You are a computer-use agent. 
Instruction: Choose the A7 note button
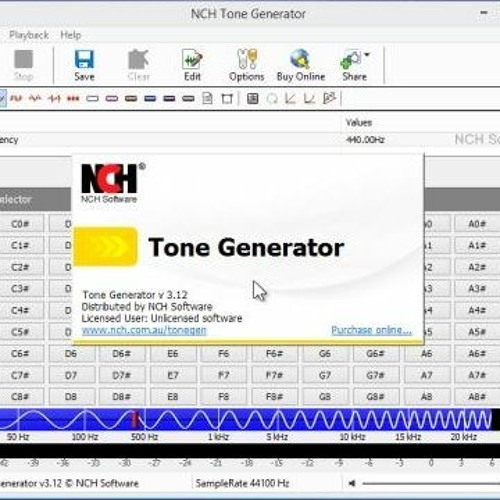(426, 375)
